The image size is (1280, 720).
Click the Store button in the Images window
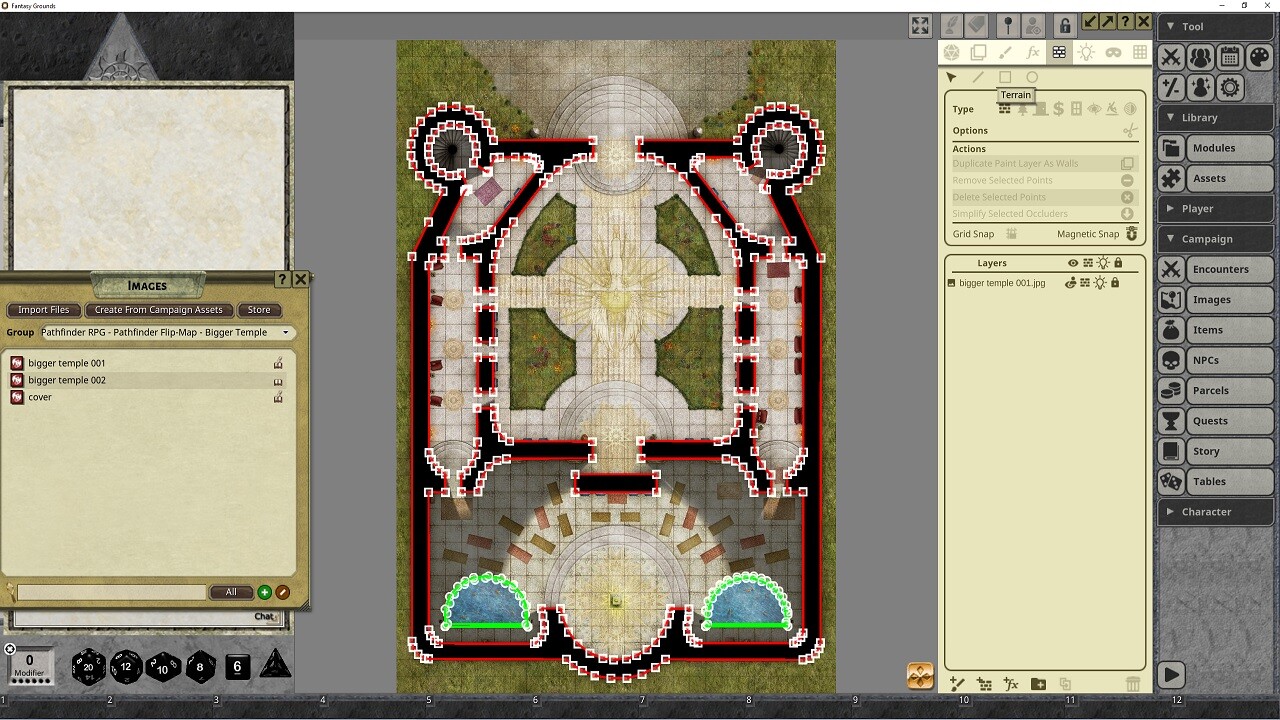259,310
